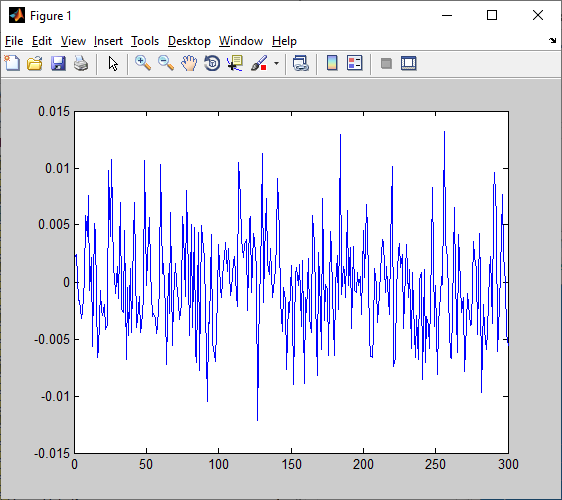Save the figure with floppy icon
Image resolution: width=562 pixels, height=500 pixels.
[x=58, y=63]
